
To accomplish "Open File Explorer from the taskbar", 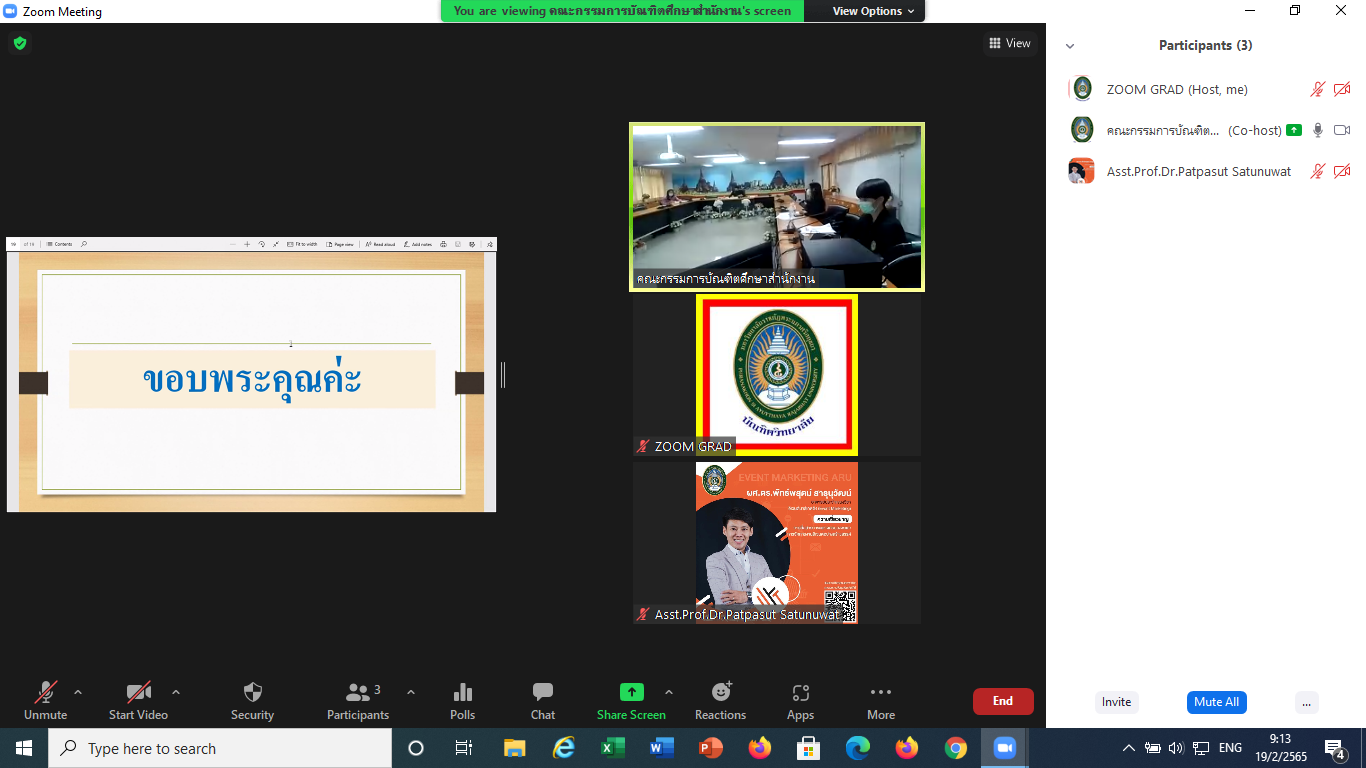I will point(514,748).
